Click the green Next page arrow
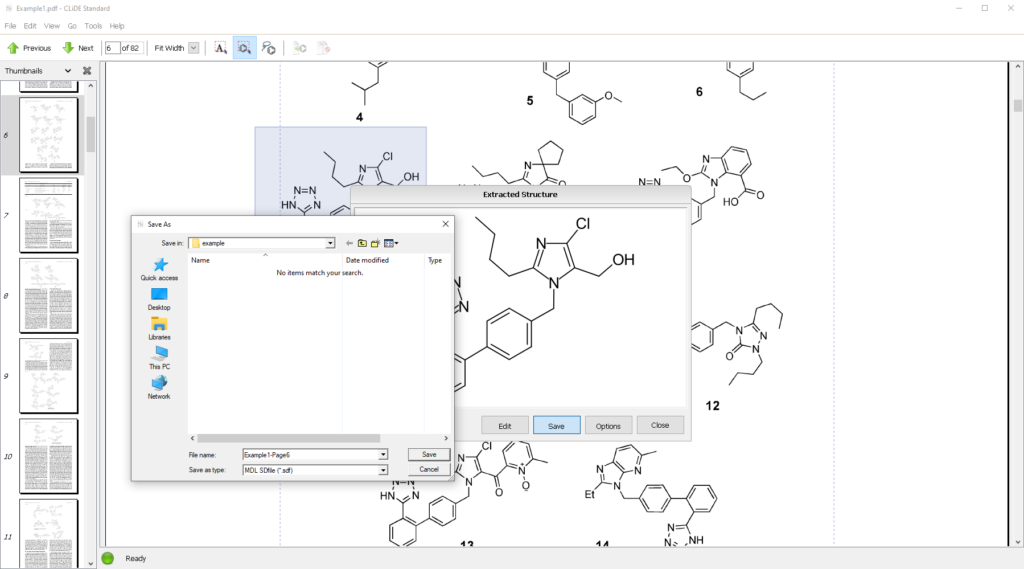The image size is (1024, 569). coord(68,48)
